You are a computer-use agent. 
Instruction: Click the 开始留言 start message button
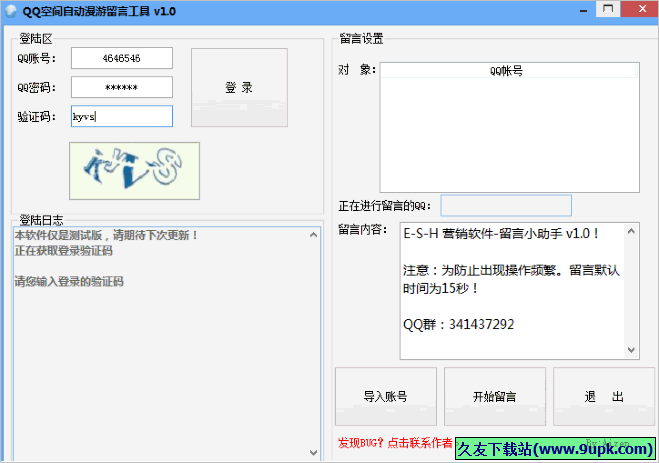pos(495,397)
